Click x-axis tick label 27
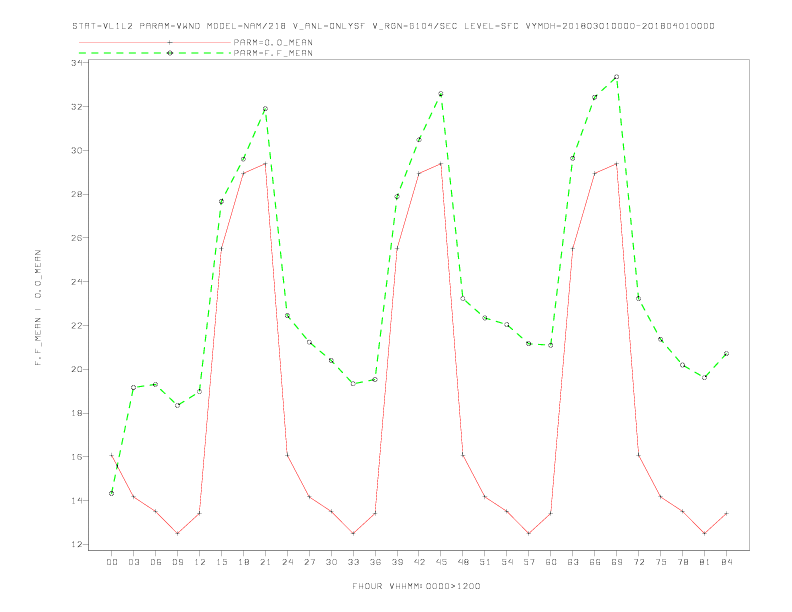The height and width of the screenshot is (612, 792). pos(309,562)
